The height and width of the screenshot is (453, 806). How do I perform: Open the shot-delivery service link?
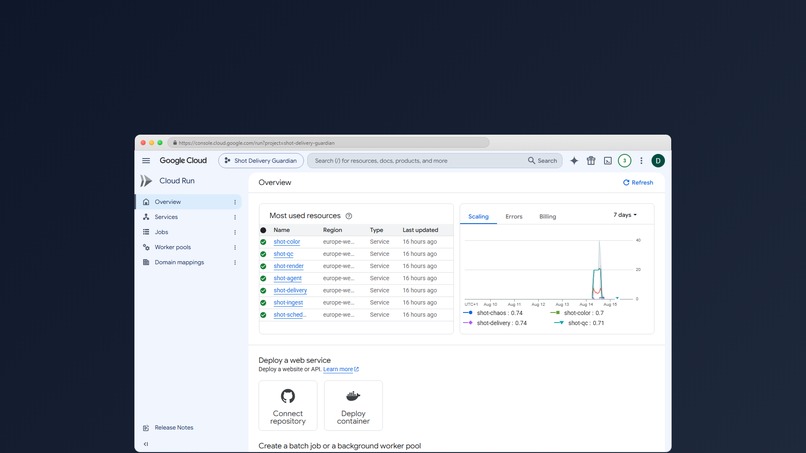(290, 291)
